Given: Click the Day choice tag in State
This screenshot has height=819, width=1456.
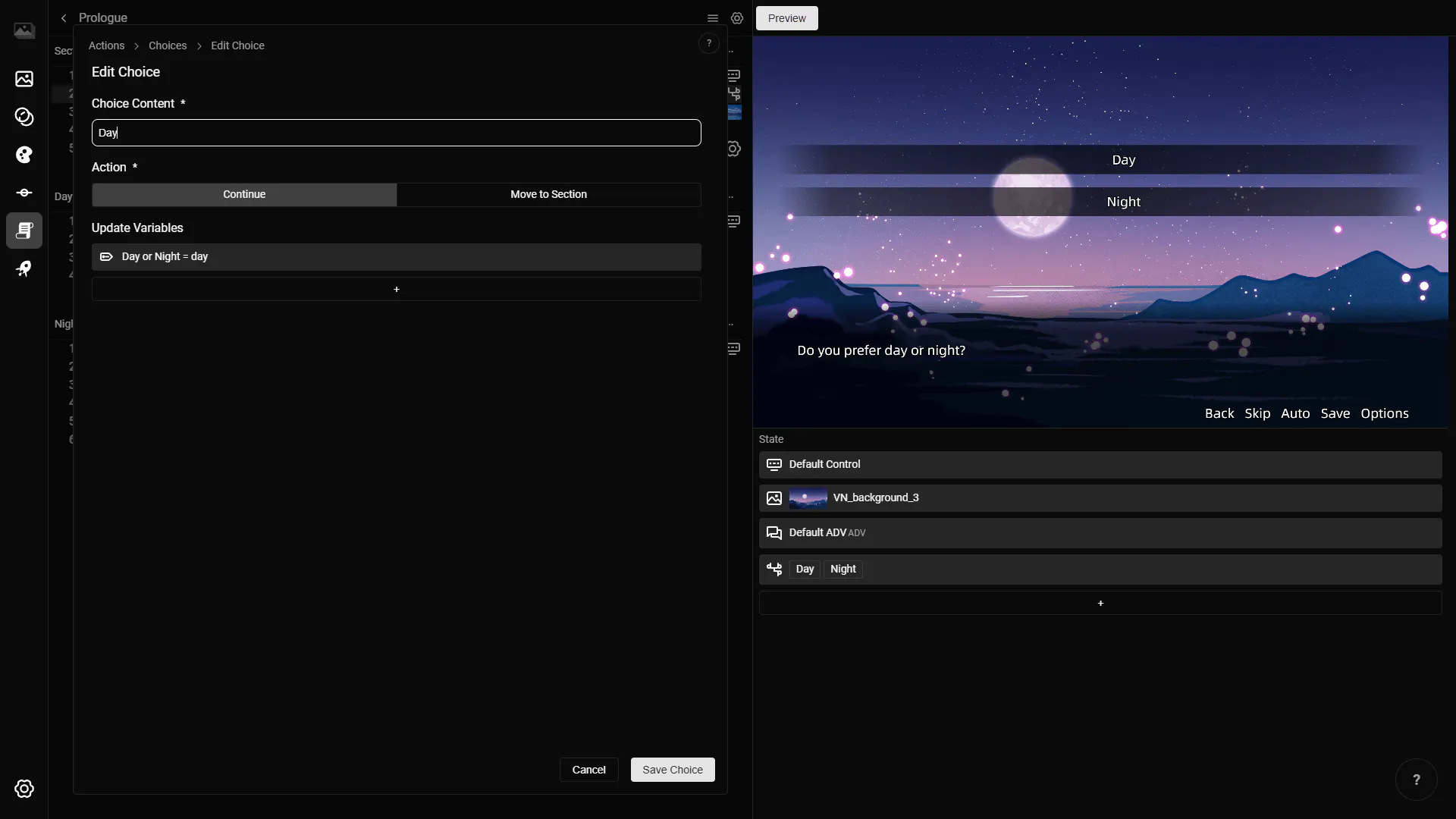Looking at the screenshot, I should (x=805, y=569).
